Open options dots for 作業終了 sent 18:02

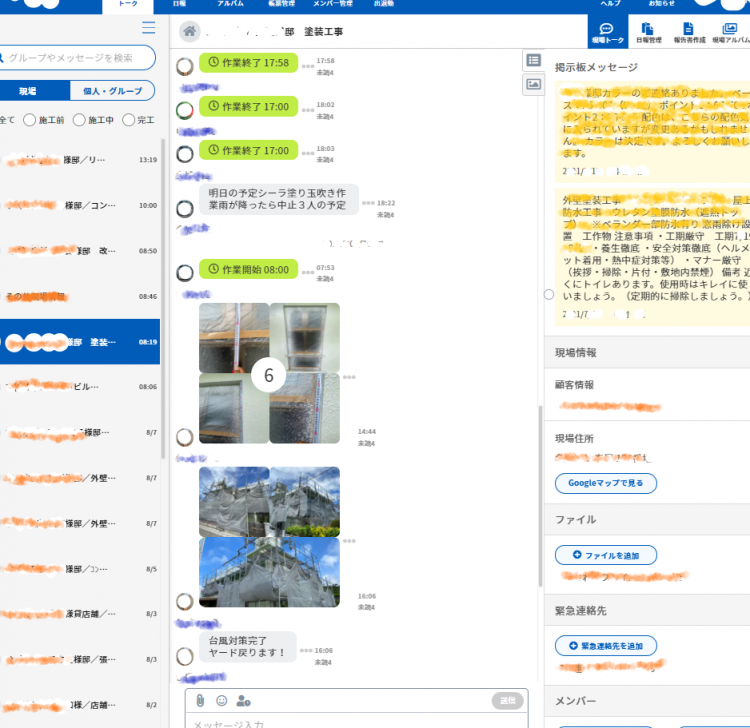coord(308,110)
